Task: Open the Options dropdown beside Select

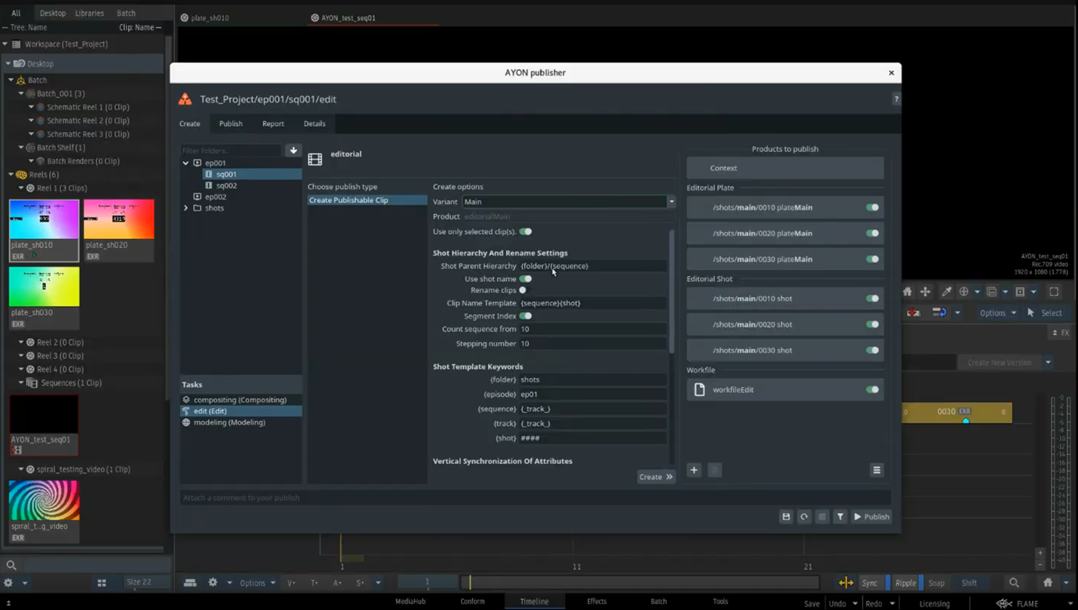Action: point(998,313)
